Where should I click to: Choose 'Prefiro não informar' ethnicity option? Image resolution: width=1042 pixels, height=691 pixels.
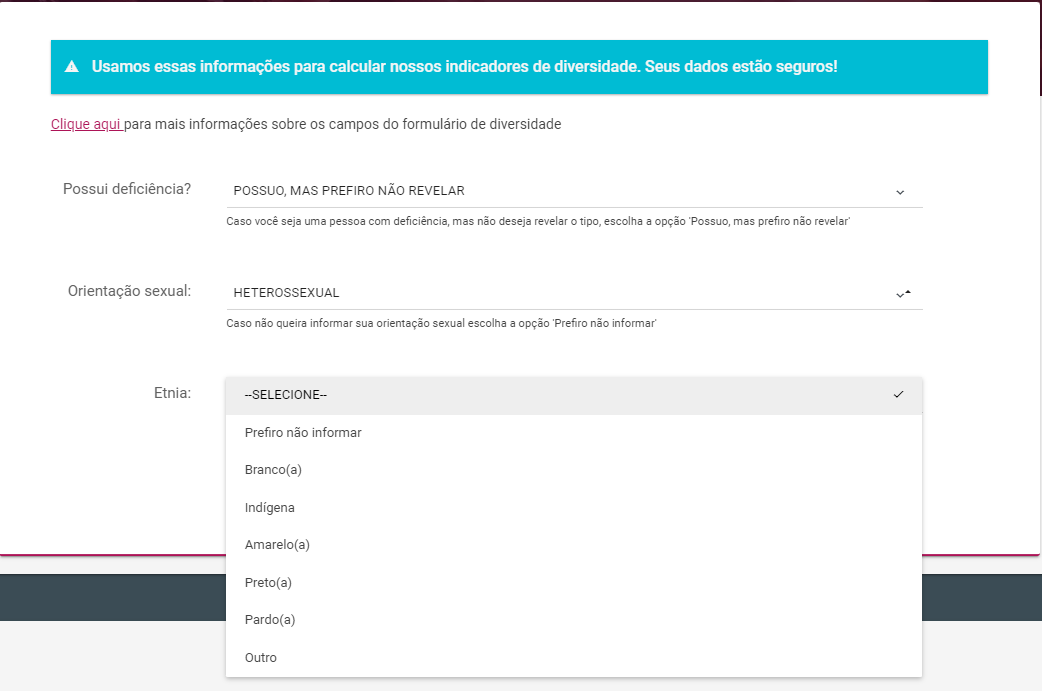574,433
